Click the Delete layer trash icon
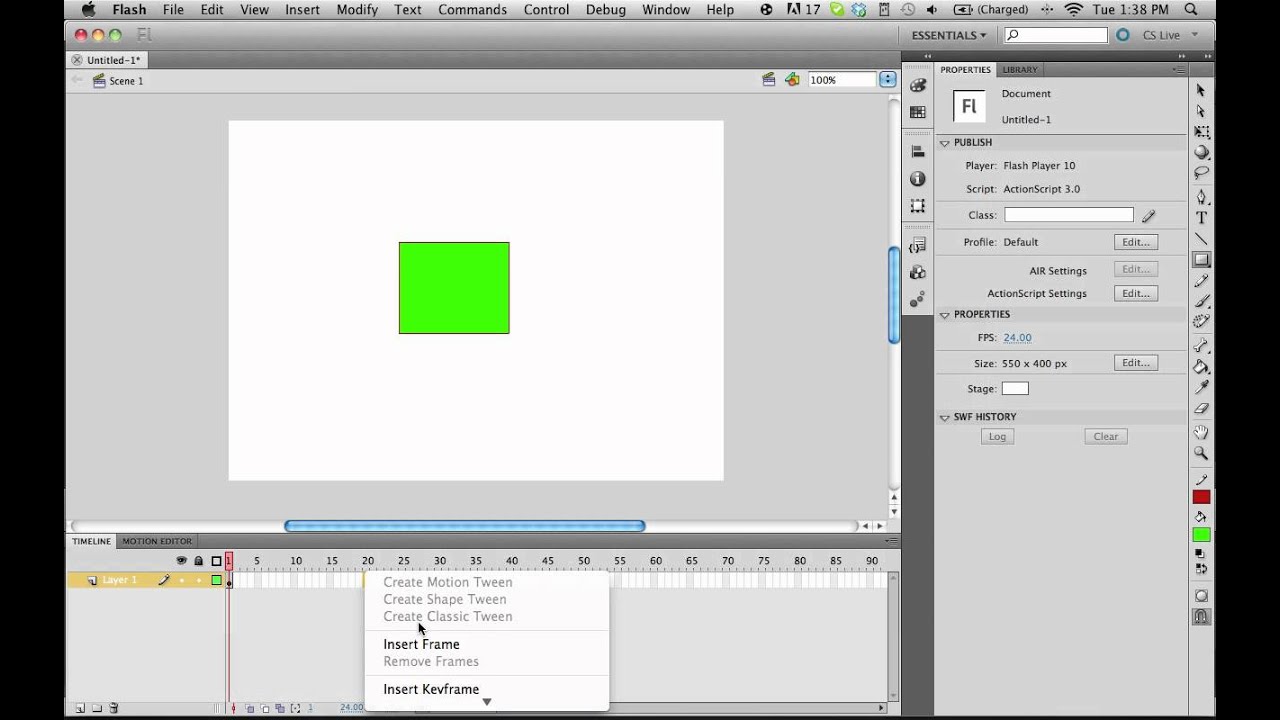This screenshot has height=720, width=1280. [114, 708]
